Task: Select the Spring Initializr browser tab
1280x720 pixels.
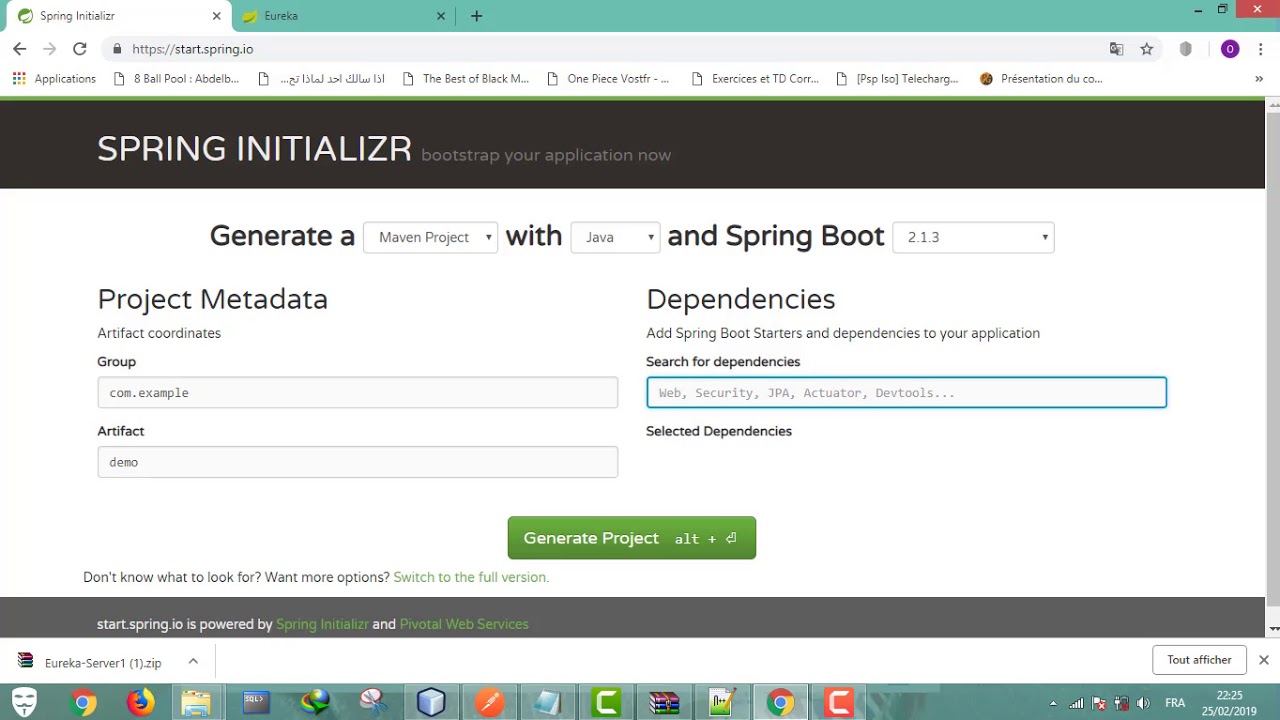Action: [x=115, y=16]
